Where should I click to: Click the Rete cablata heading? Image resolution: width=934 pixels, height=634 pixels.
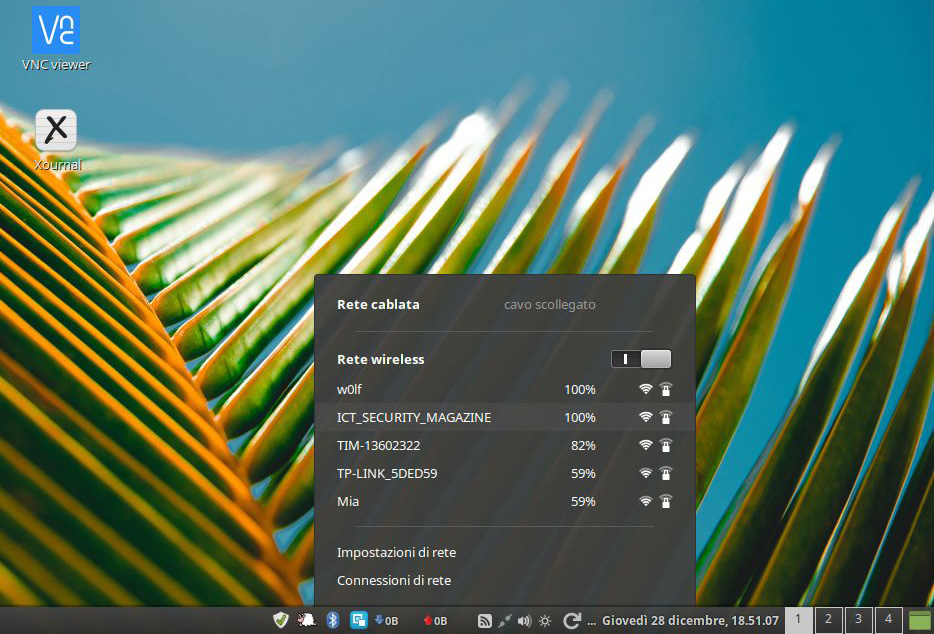(x=378, y=304)
